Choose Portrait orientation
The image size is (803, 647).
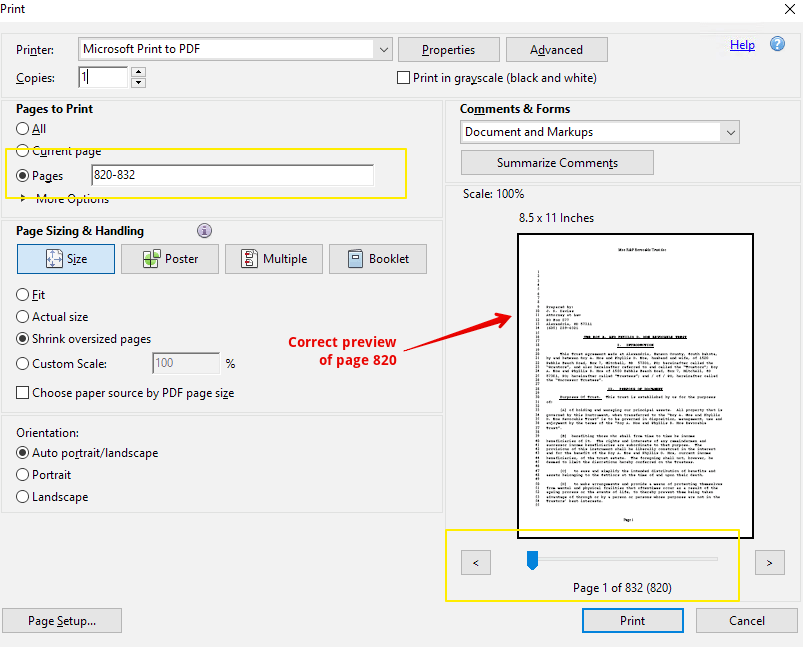point(21,474)
